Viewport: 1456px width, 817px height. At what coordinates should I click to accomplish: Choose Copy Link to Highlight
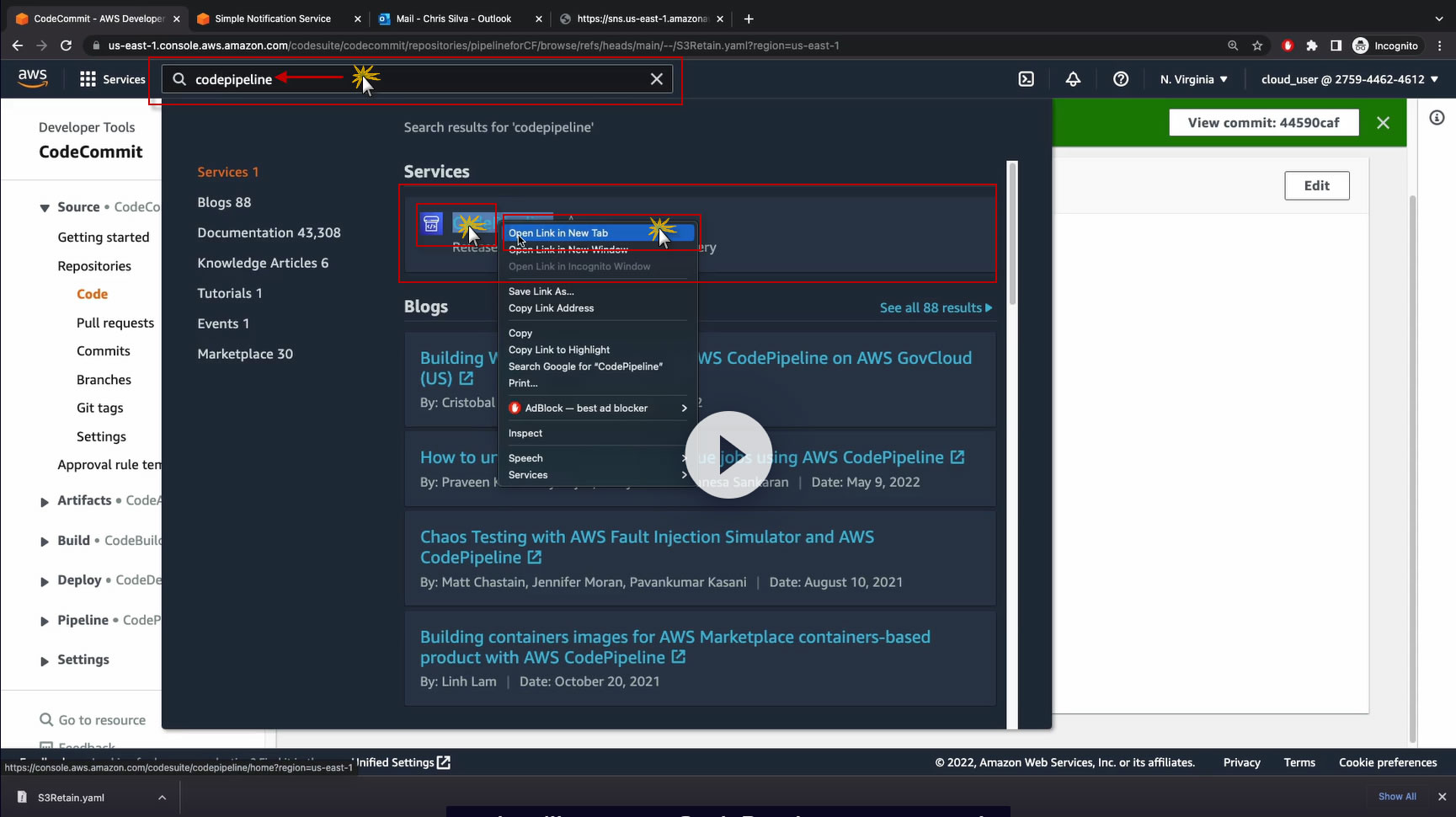point(599,350)
